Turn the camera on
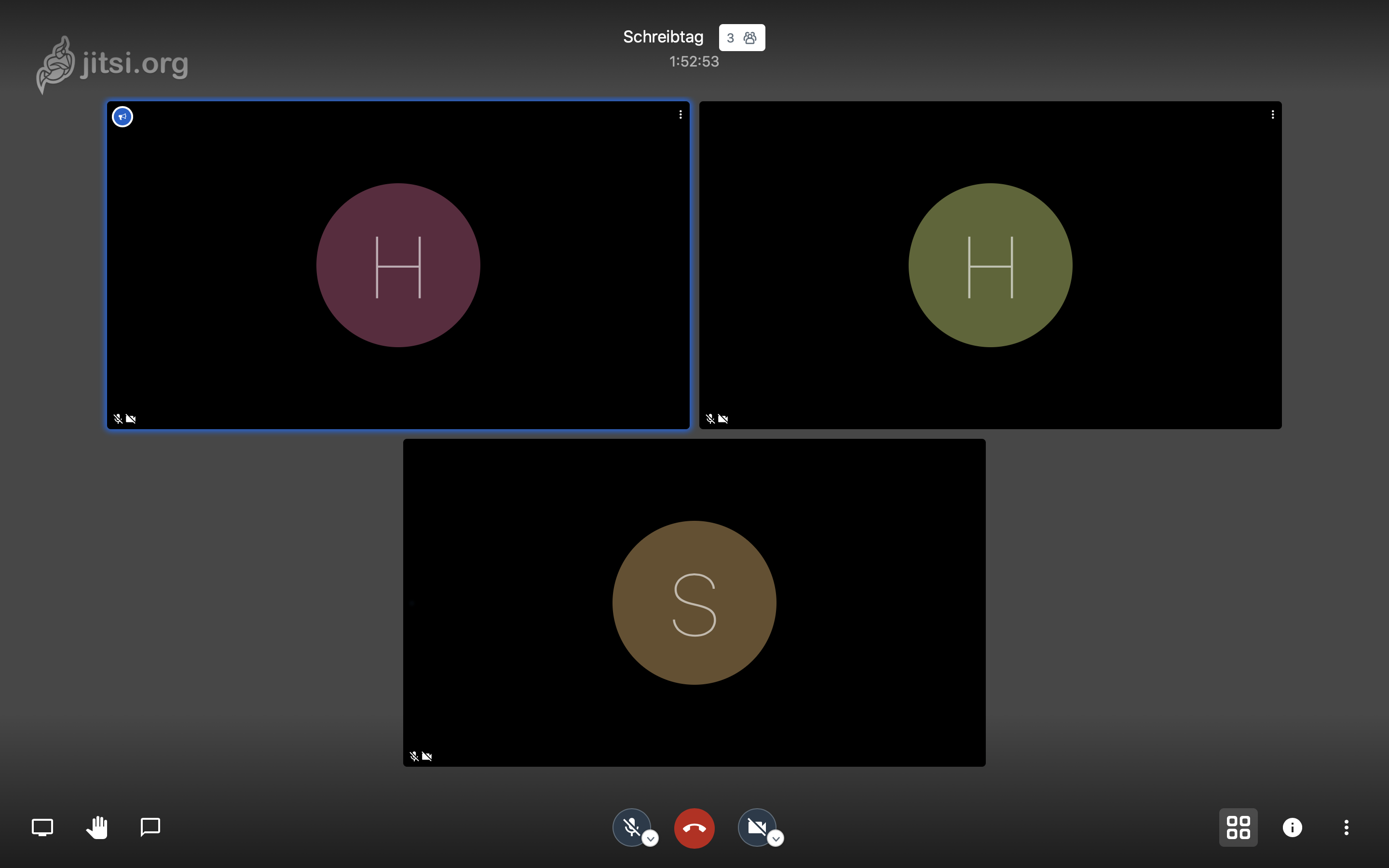Viewport: 1389px width, 868px height. [757, 827]
